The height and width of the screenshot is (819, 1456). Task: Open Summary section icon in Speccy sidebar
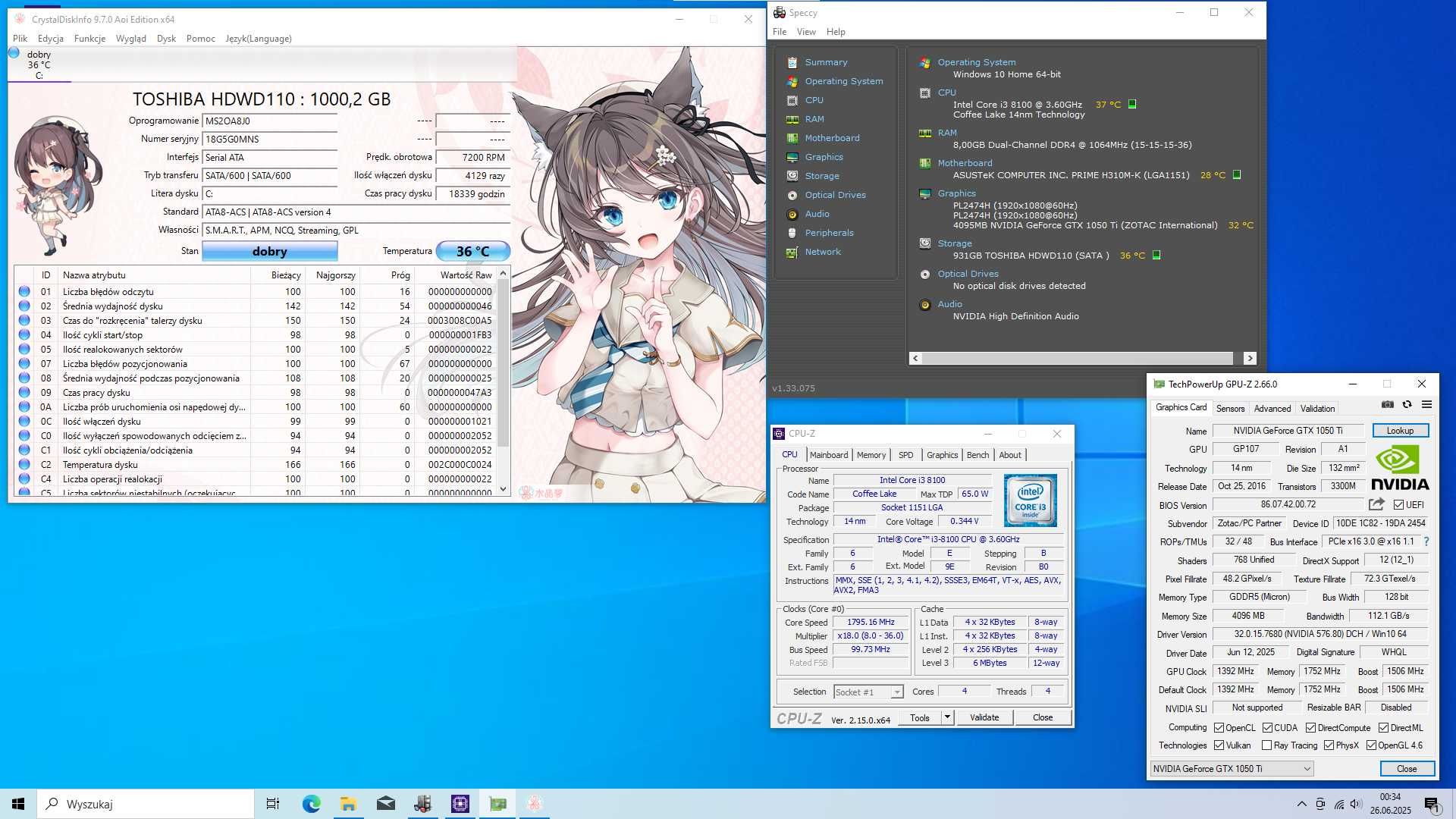click(792, 62)
